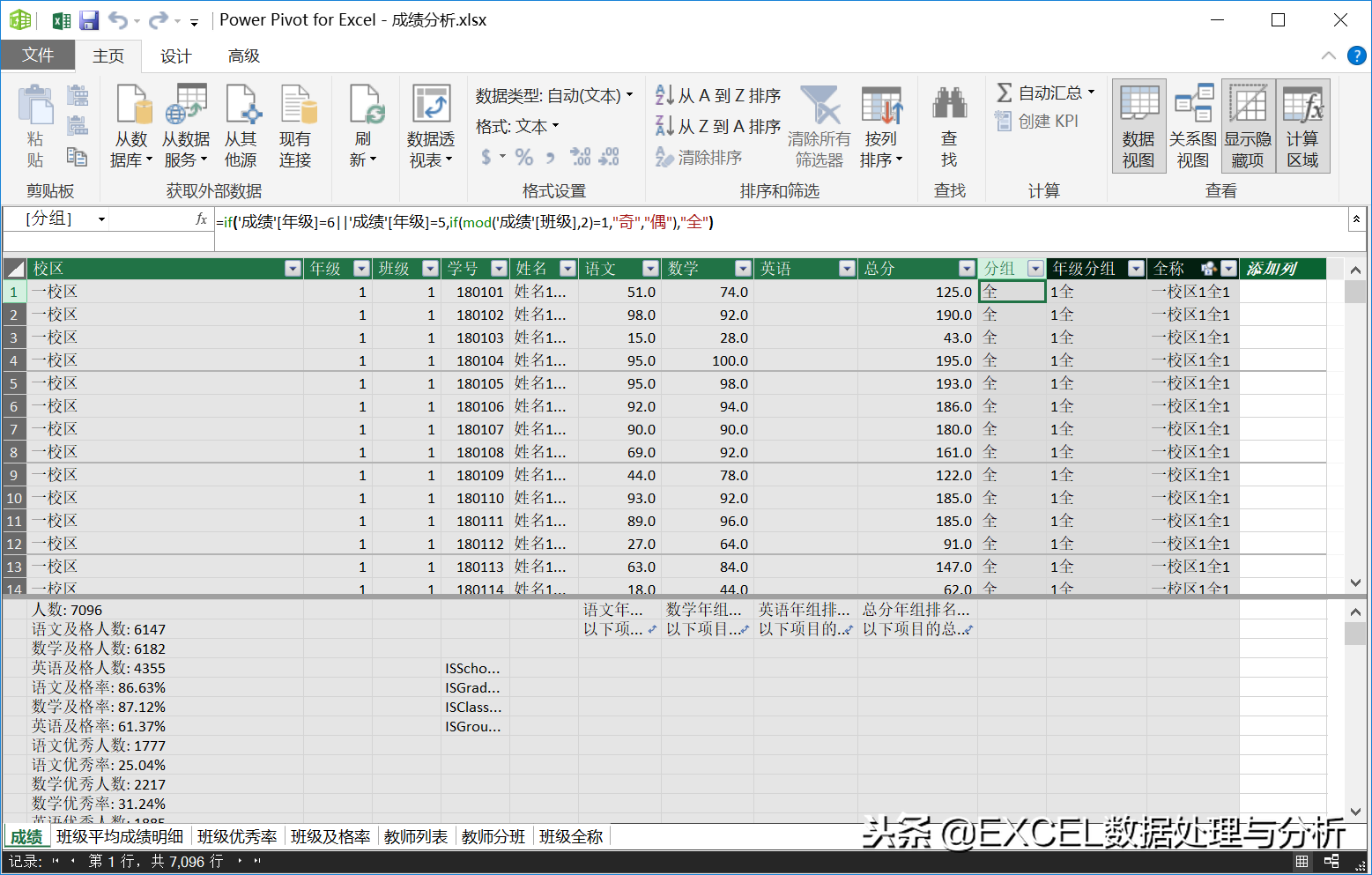The height and width of the screenshot is (875, 1372).
Task: Open 班级优秀率 sheet tab
Action: (237, 836)
